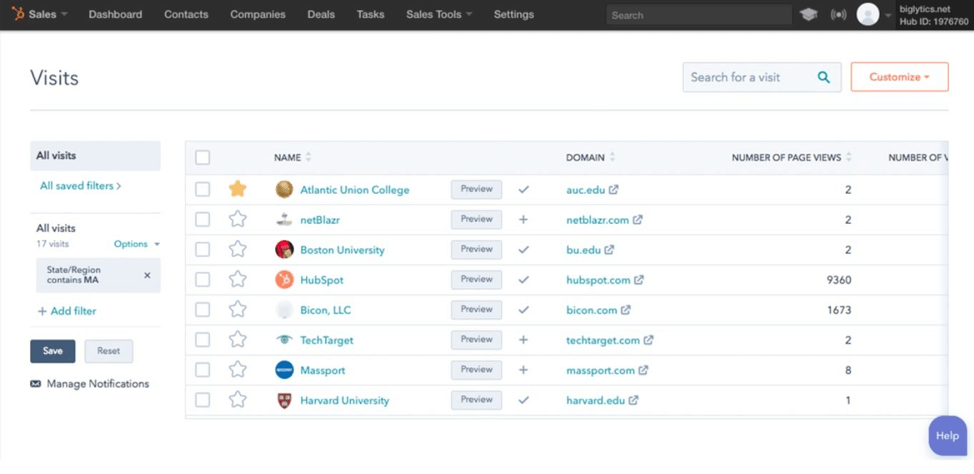
Task: Open the broadcast notifications icon
Action: pos(839,14)
